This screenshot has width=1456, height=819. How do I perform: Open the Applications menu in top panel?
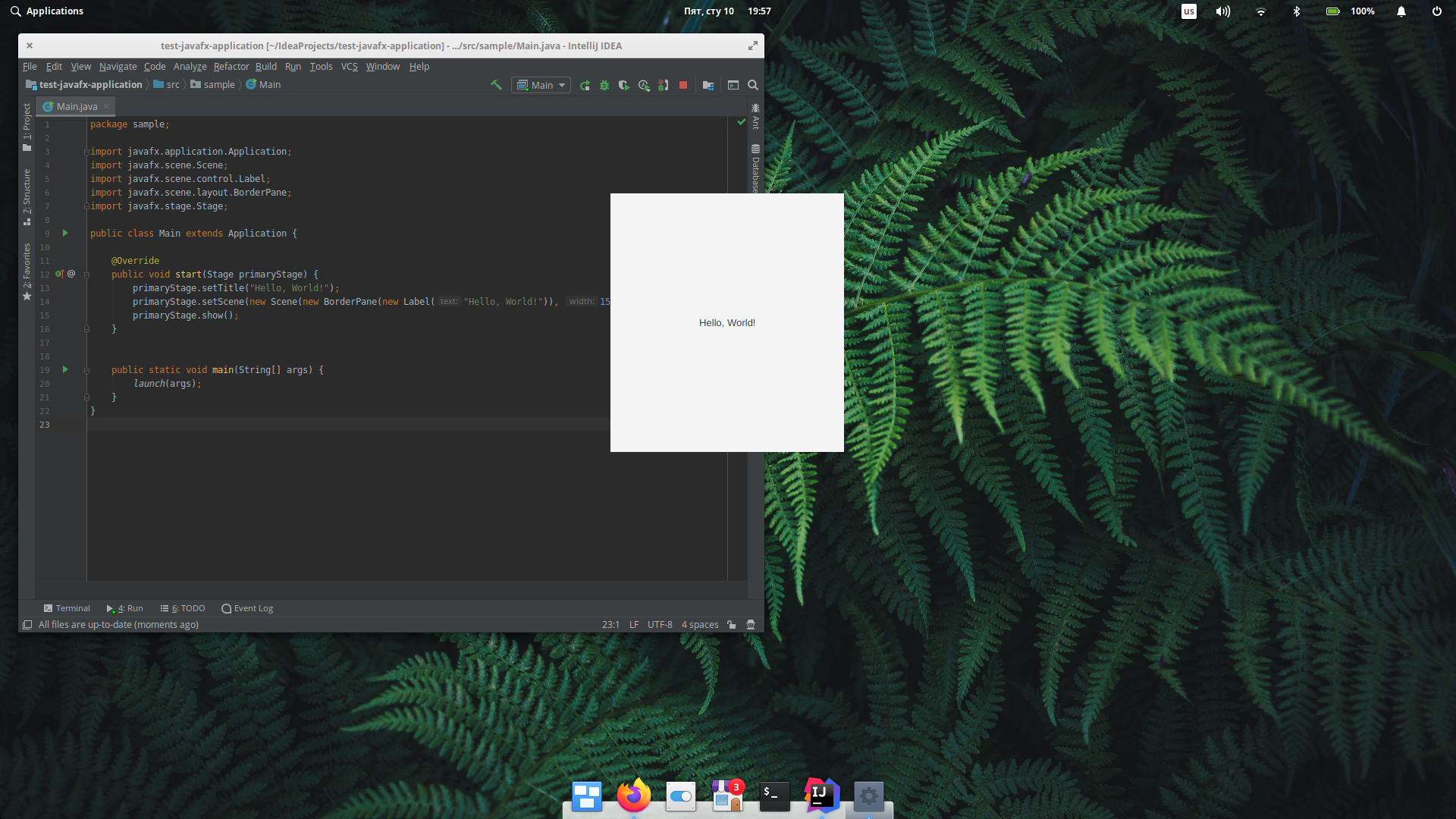(x=47, y=11)
